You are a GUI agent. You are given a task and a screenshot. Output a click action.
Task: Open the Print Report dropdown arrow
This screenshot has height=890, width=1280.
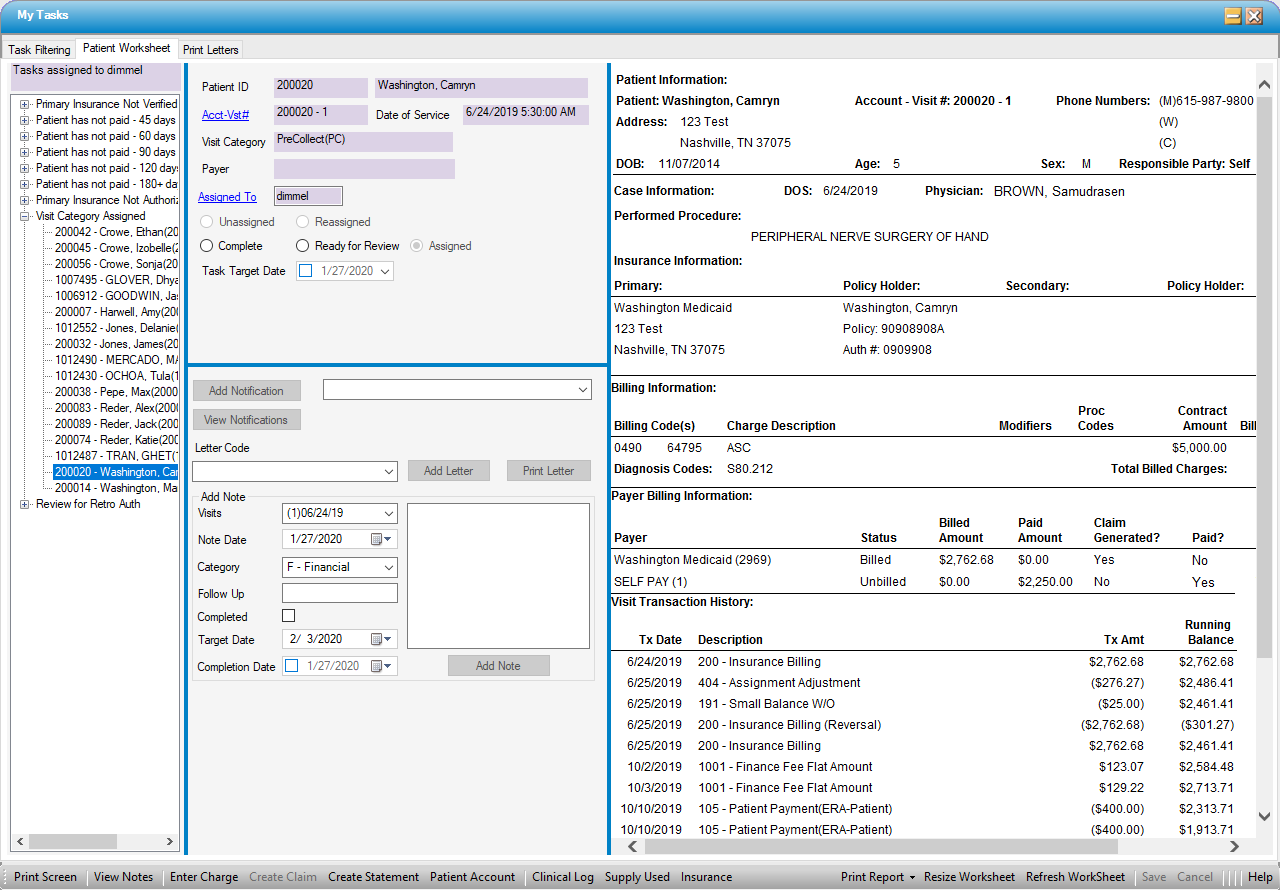(912, 877)
